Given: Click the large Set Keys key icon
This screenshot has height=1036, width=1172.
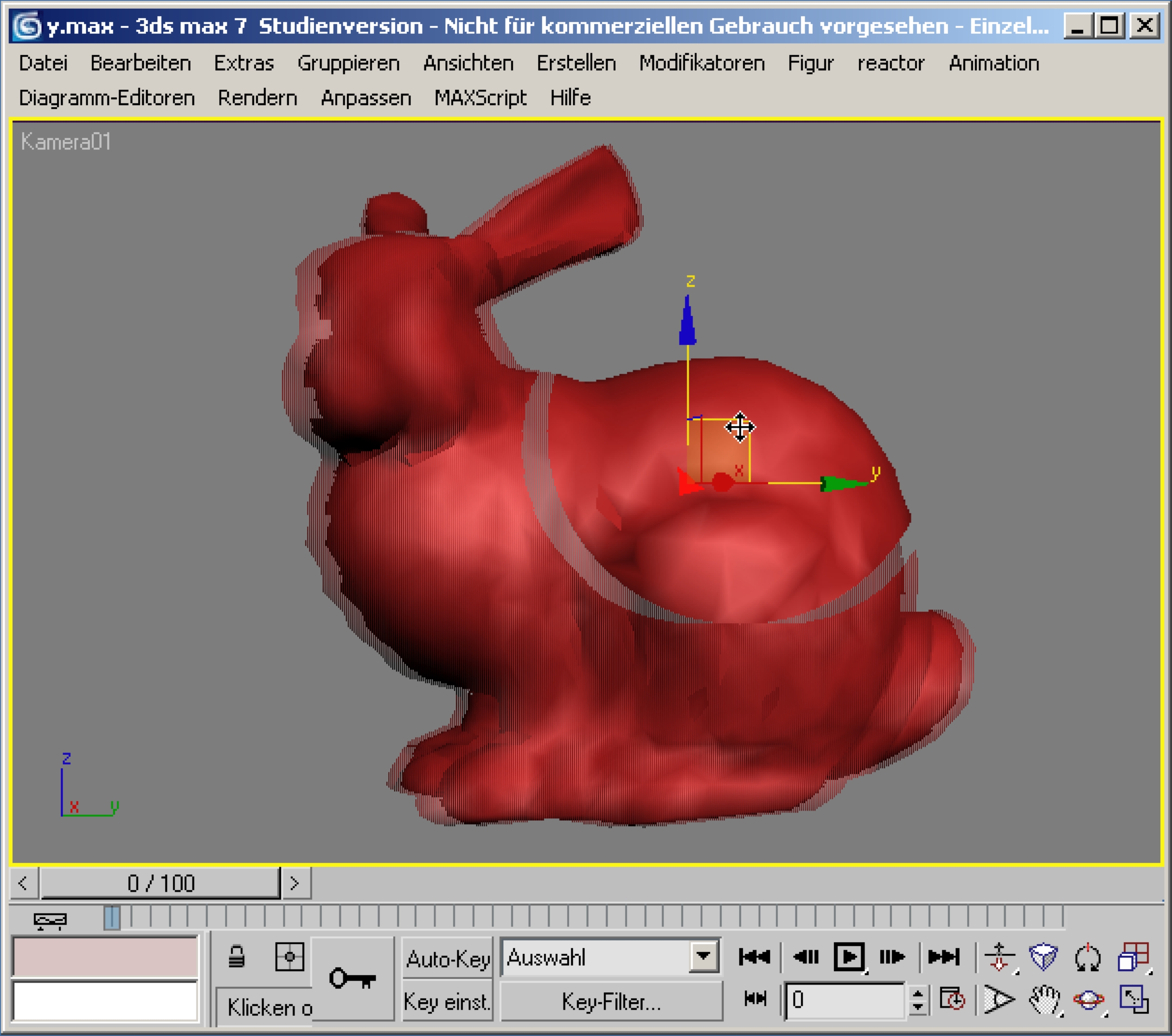Looking at the screenshot, I should (x=352, y=978).
